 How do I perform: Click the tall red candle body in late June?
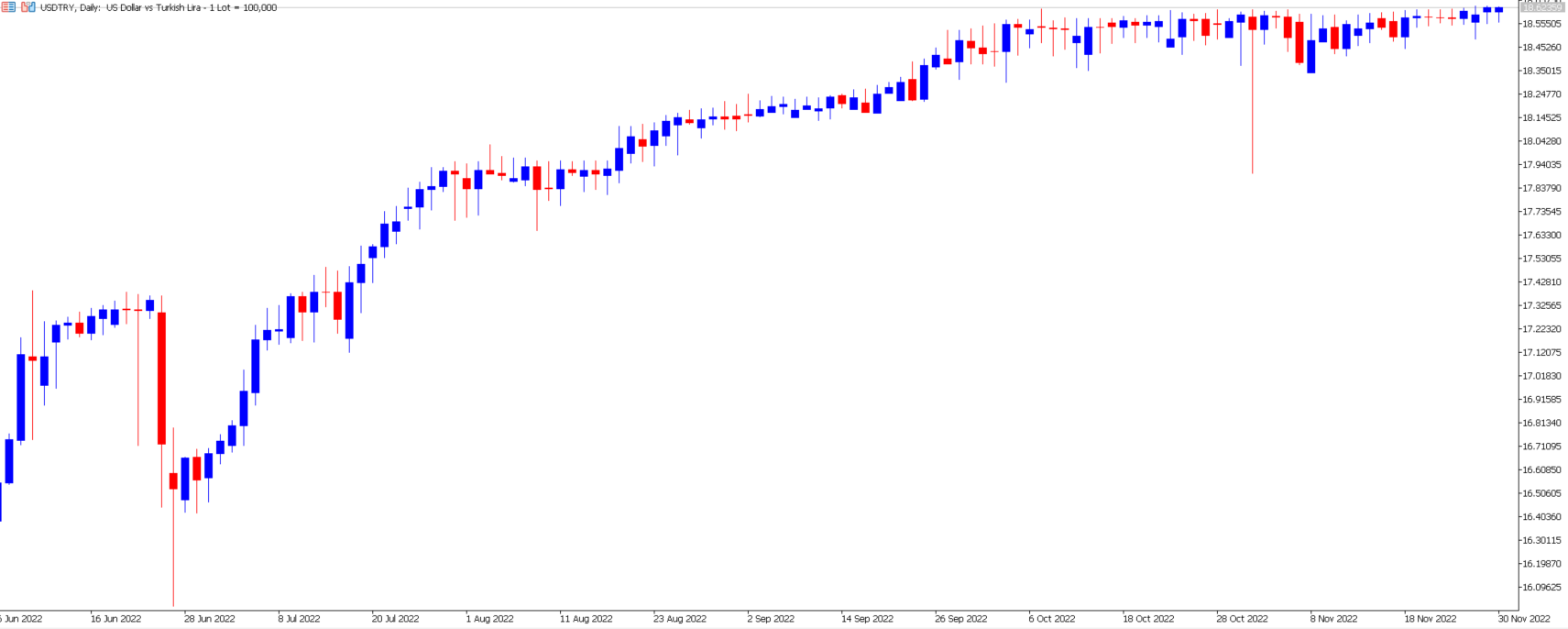tap(162, 378)
